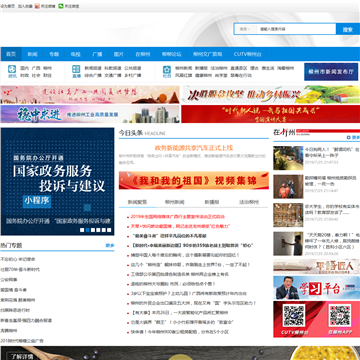Open the 更多 link beside 热门专题
Viewport: 360px width, 360px height.
pos(110,245)
